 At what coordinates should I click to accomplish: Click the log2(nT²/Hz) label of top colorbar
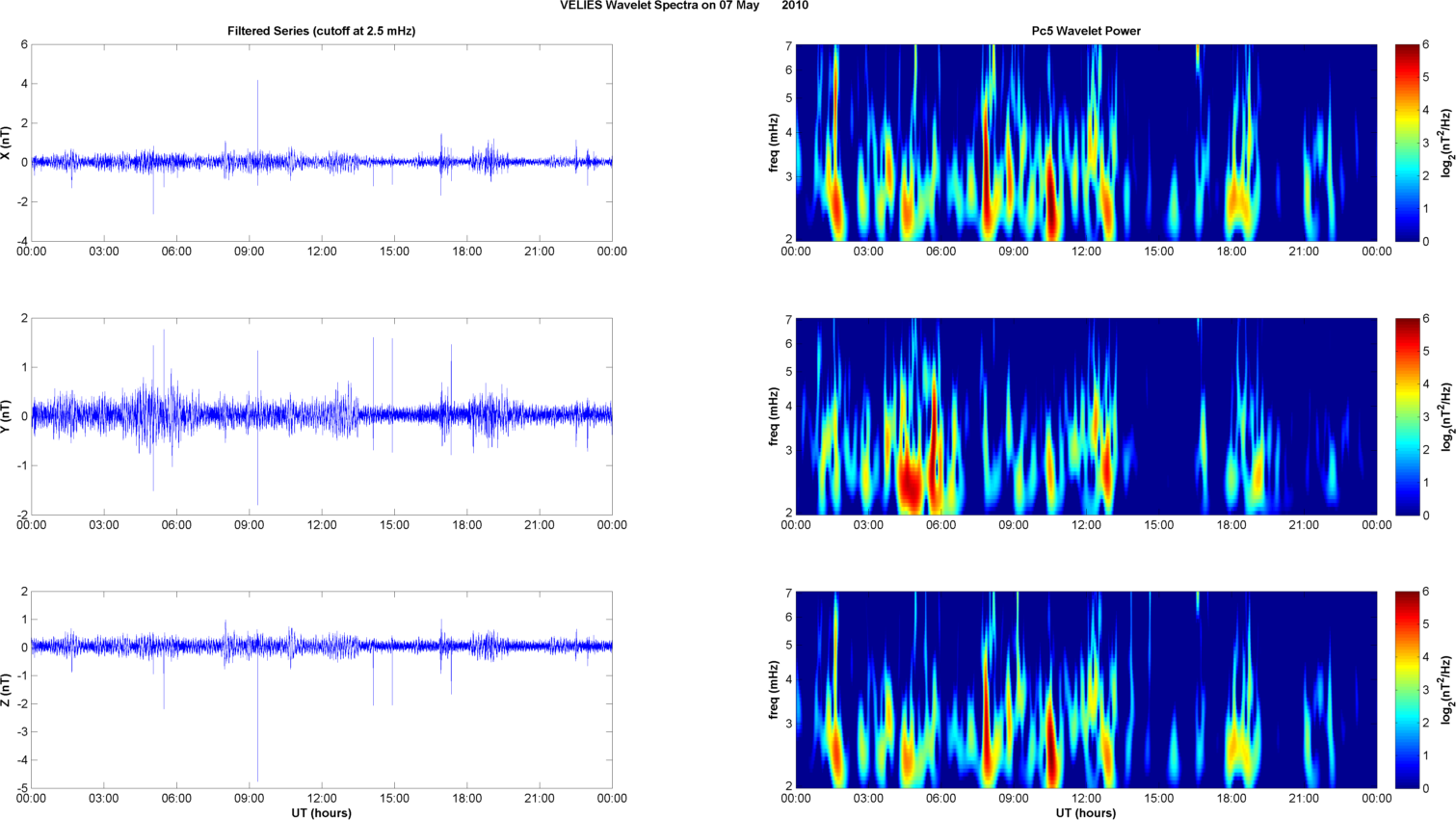tap(1446, 143)
